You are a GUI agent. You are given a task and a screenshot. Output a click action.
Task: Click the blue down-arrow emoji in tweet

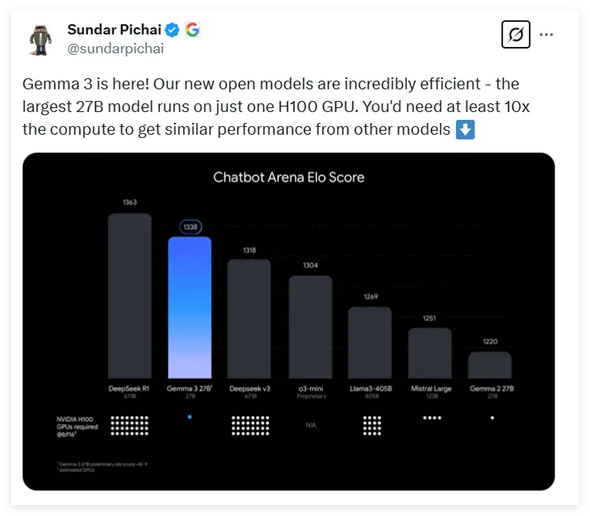465,129
